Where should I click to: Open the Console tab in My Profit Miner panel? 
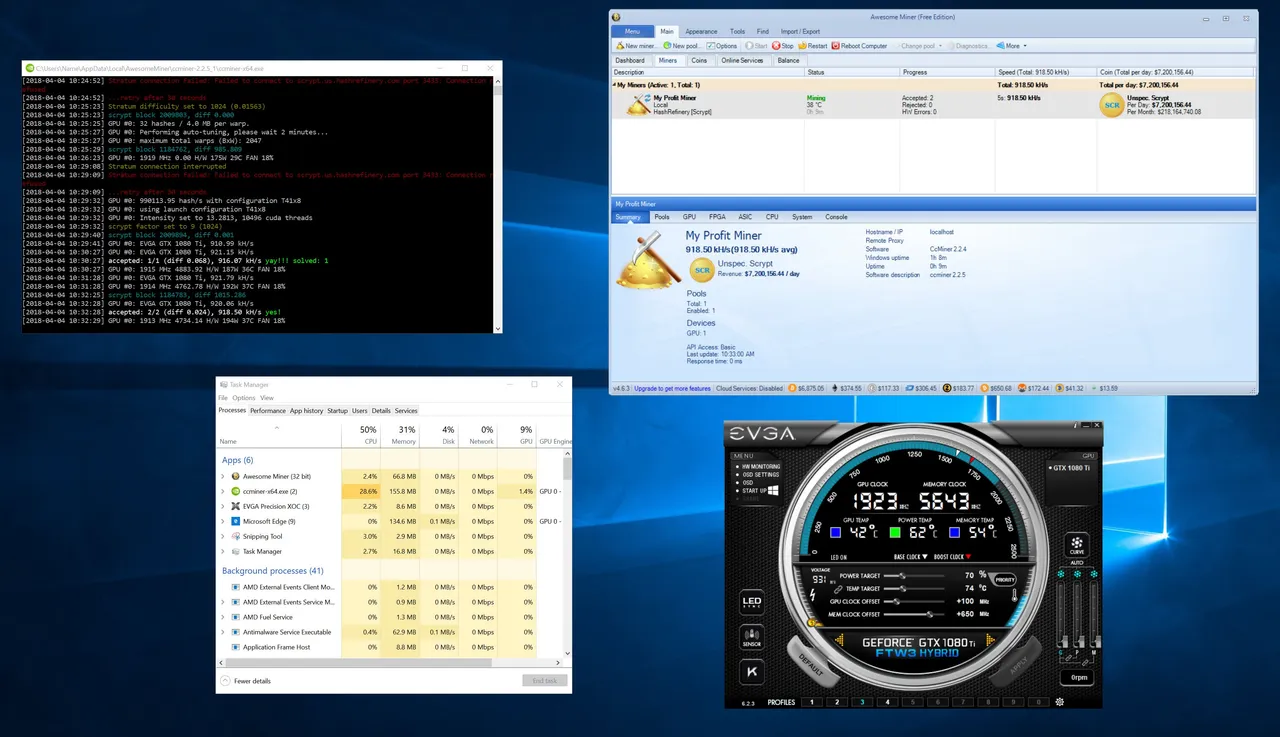pos(836,217)
